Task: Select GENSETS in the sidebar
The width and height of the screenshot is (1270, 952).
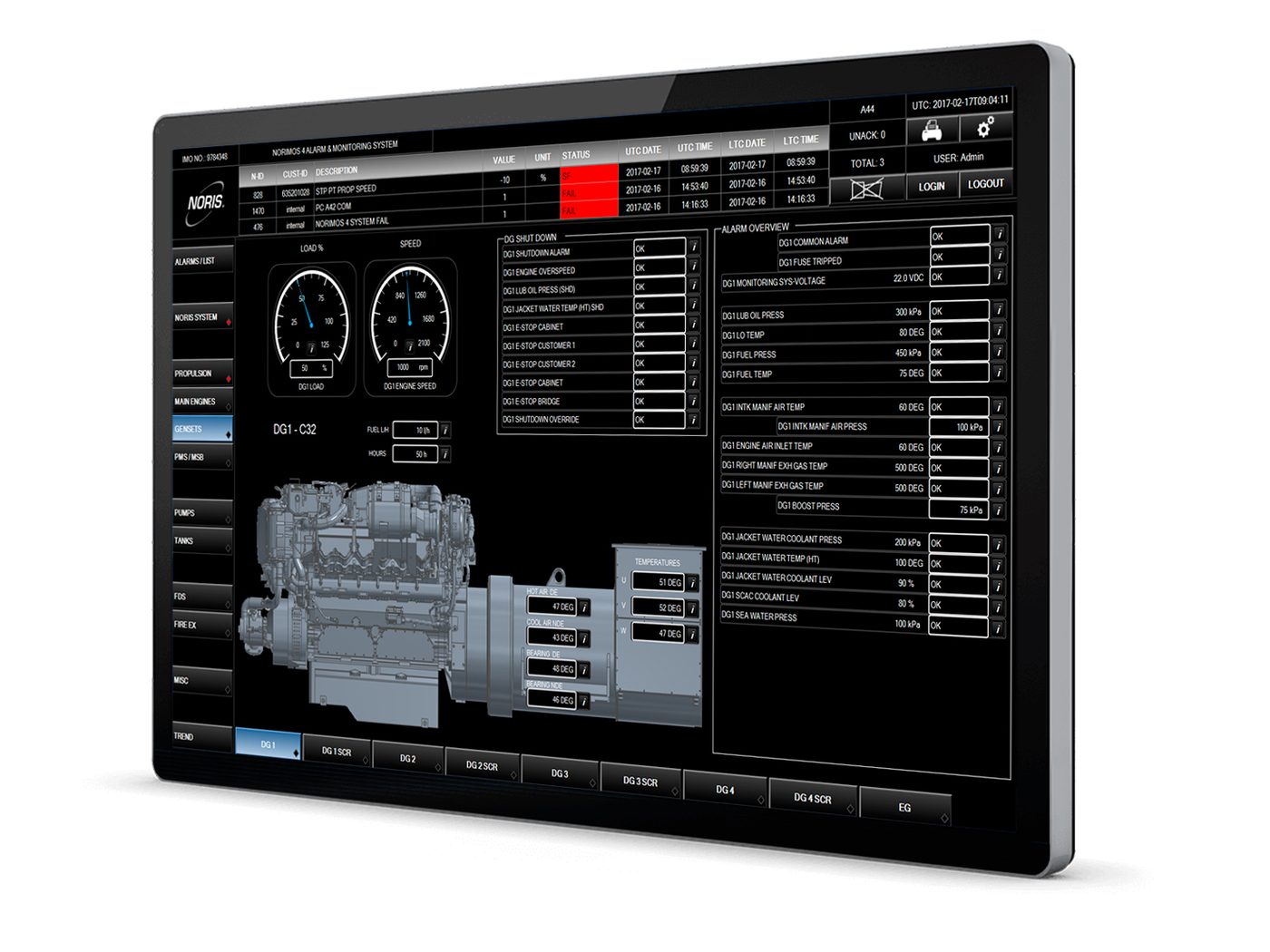Action: coord(202,429)
